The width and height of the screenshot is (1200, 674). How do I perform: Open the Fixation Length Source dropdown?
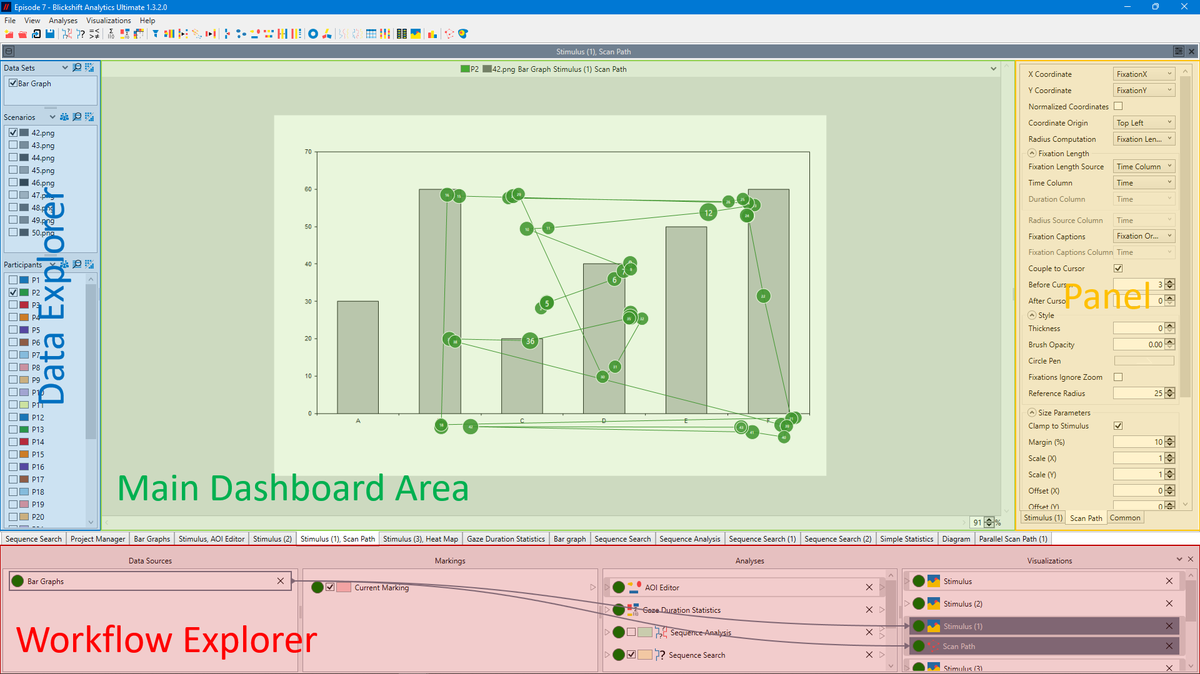click(1144, 167)
